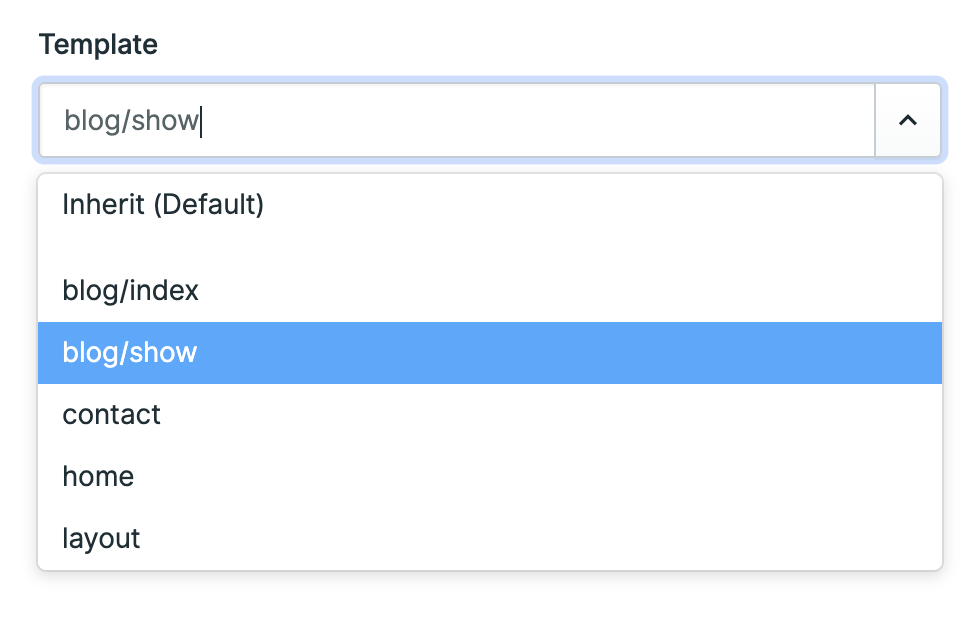Click the 'Template' field label
The height and width of the screenshot is (618, 978).
(97, 44)
